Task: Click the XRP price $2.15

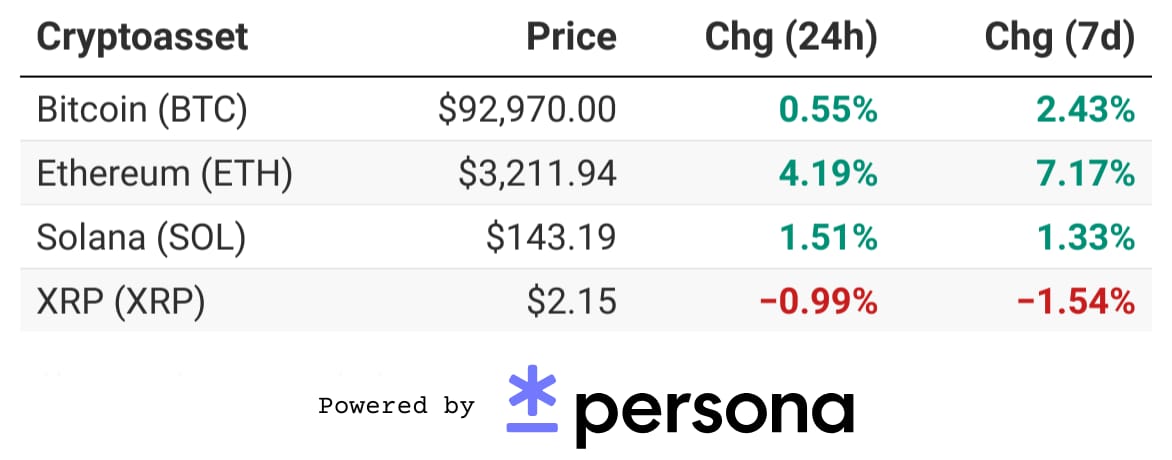Action: [572, 301]
